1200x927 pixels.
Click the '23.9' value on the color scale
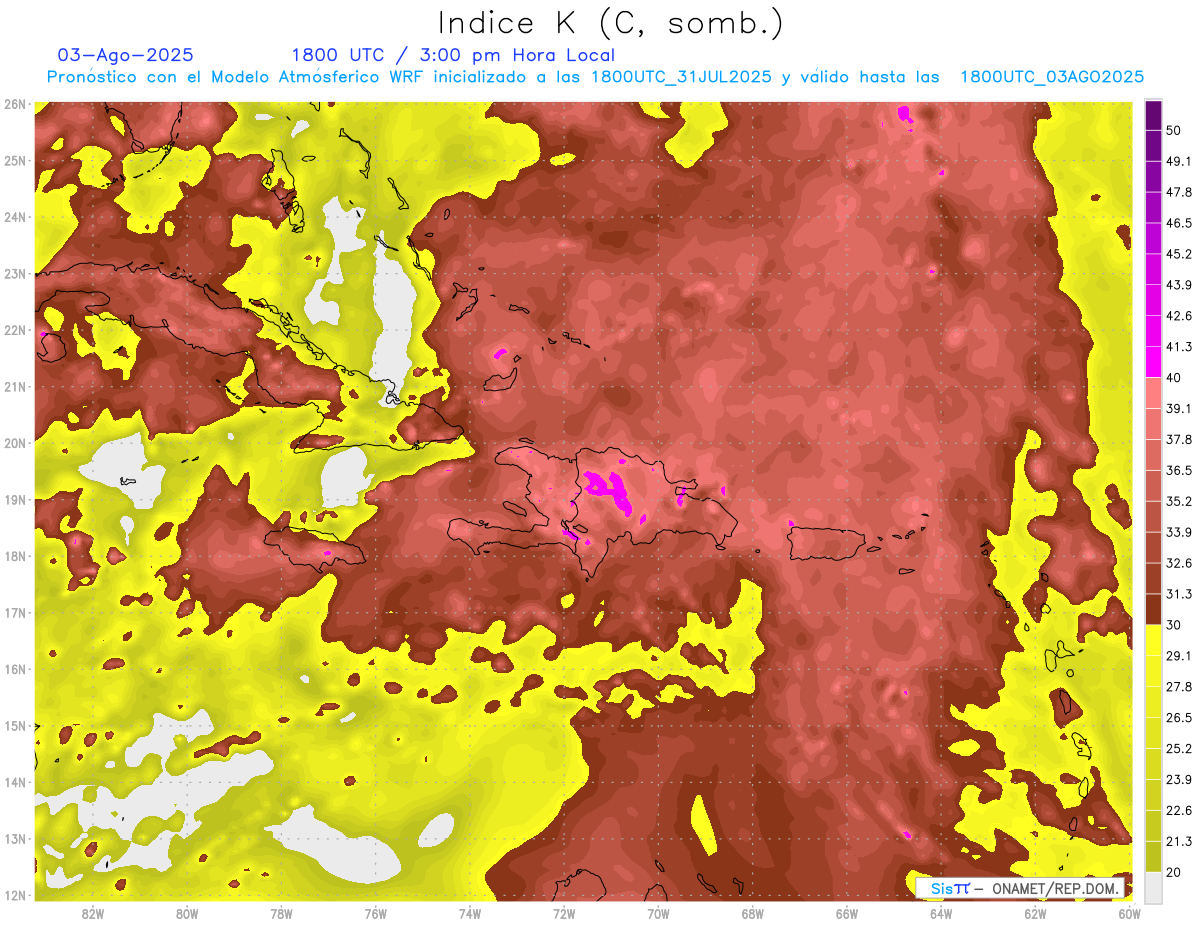point(1179,779)
